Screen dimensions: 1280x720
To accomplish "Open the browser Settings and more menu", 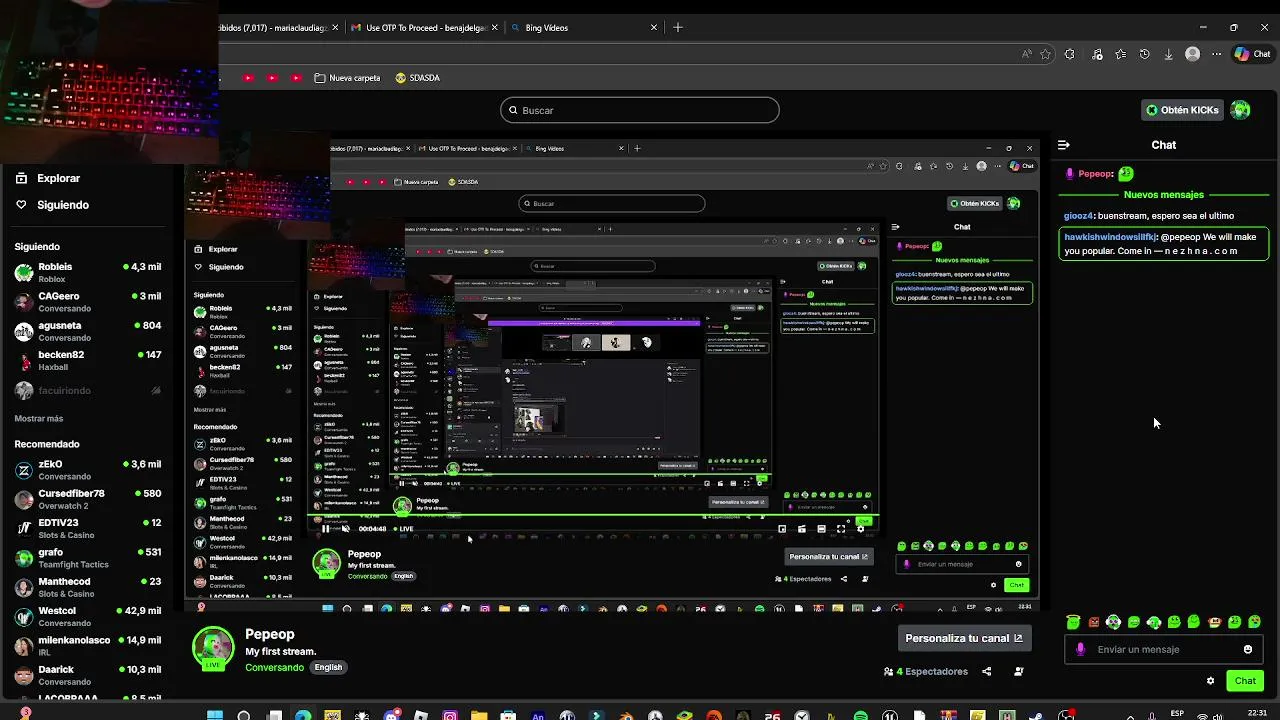I will (x=1217, y=54).
